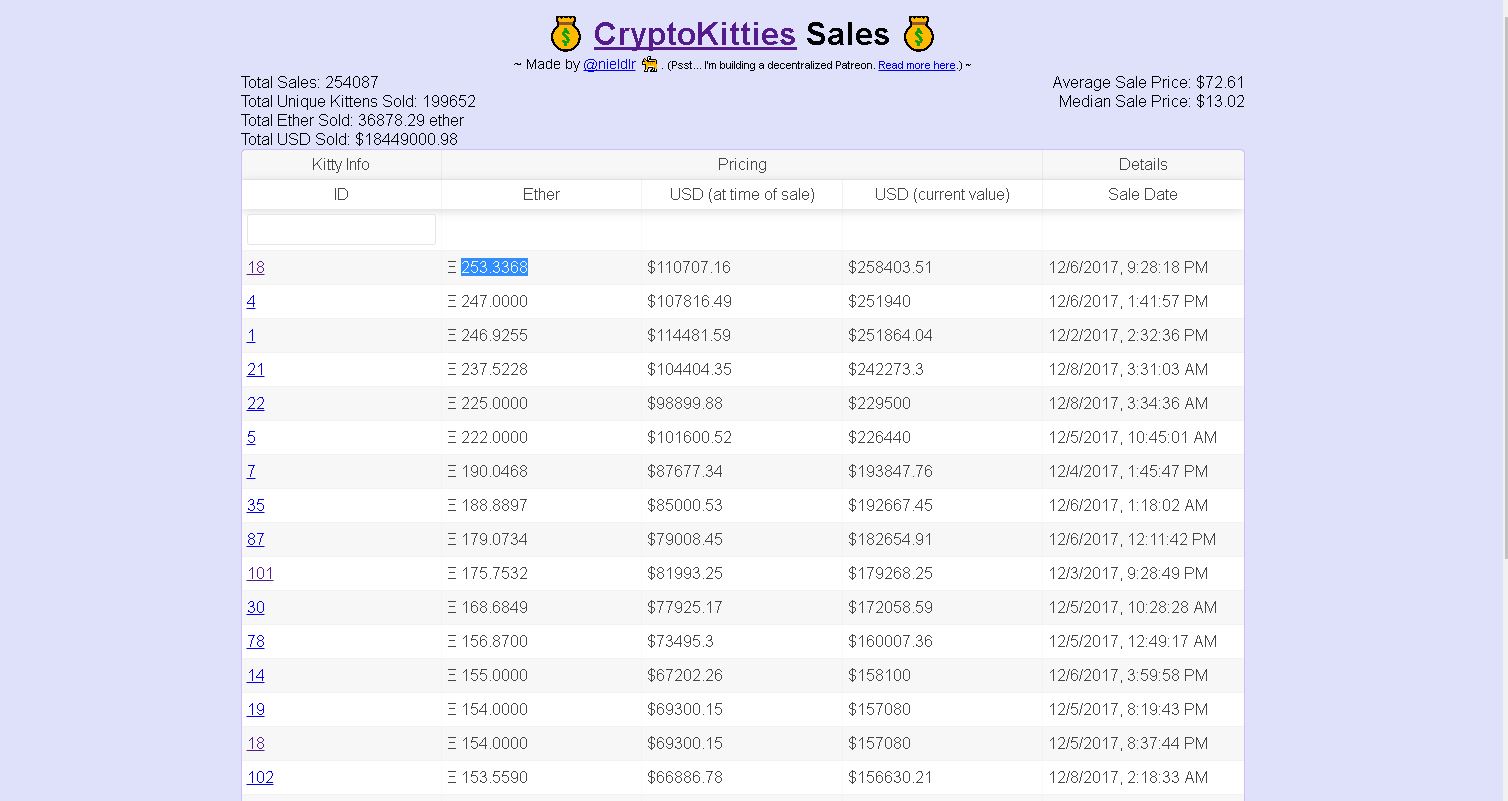Click the current value $251940

[x=879, y=301]
